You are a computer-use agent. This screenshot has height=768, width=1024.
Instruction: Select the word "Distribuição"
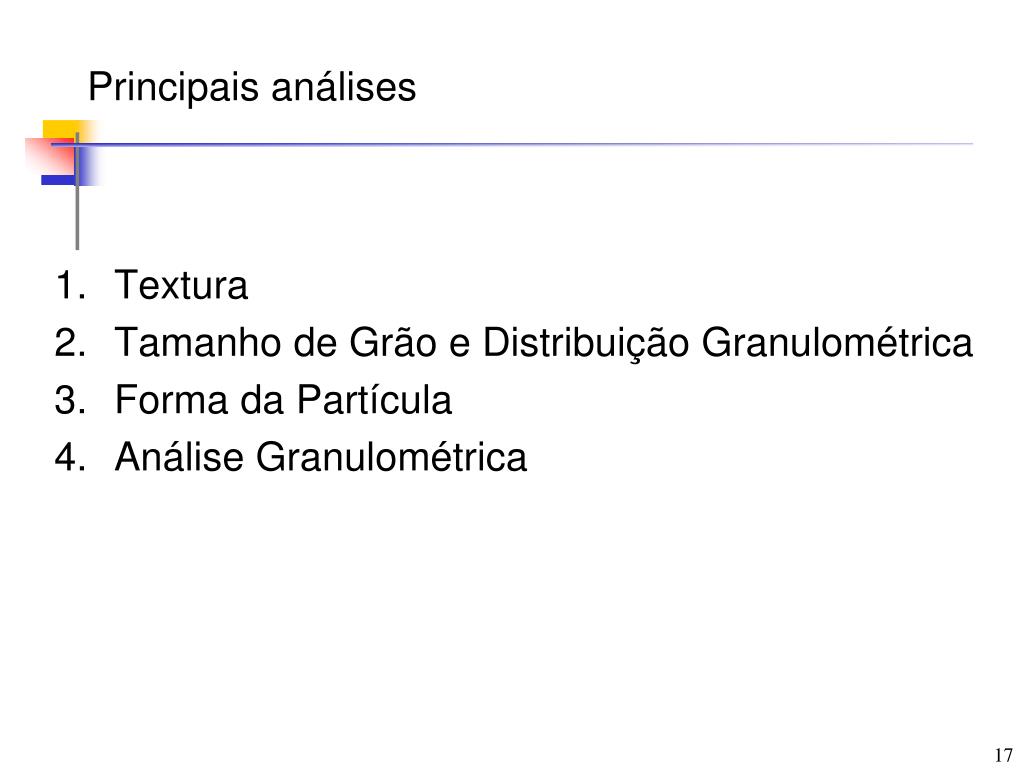pyautogui.click(x=586, y=343)
